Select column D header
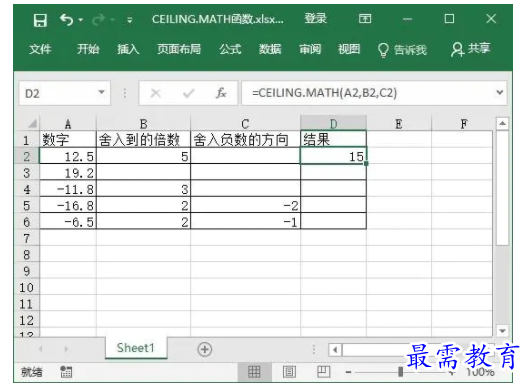 pyautogui.click(x=333, y=124)
